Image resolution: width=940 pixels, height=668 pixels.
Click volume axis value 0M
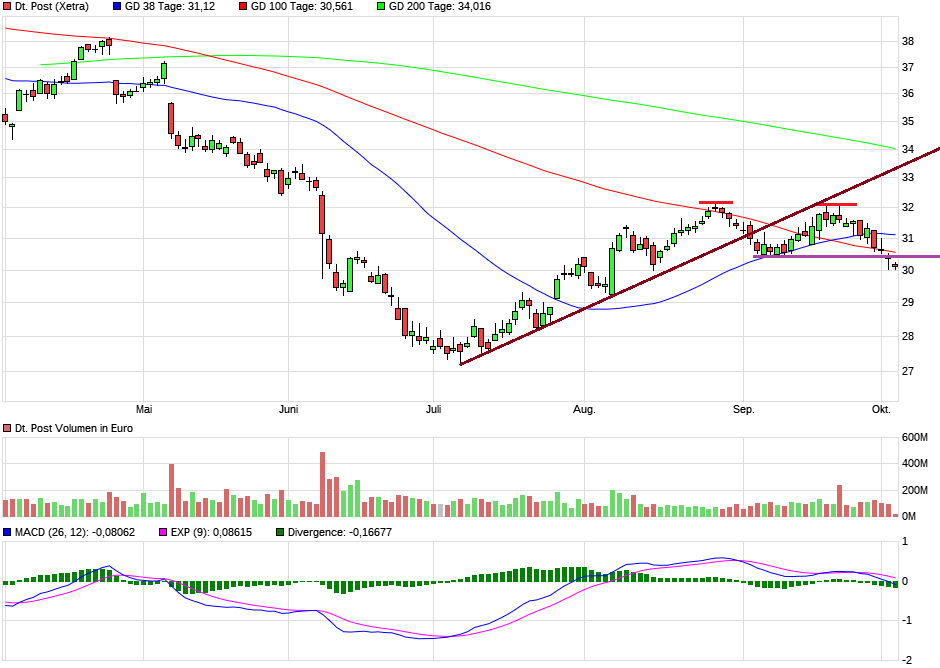click(909, 516)
